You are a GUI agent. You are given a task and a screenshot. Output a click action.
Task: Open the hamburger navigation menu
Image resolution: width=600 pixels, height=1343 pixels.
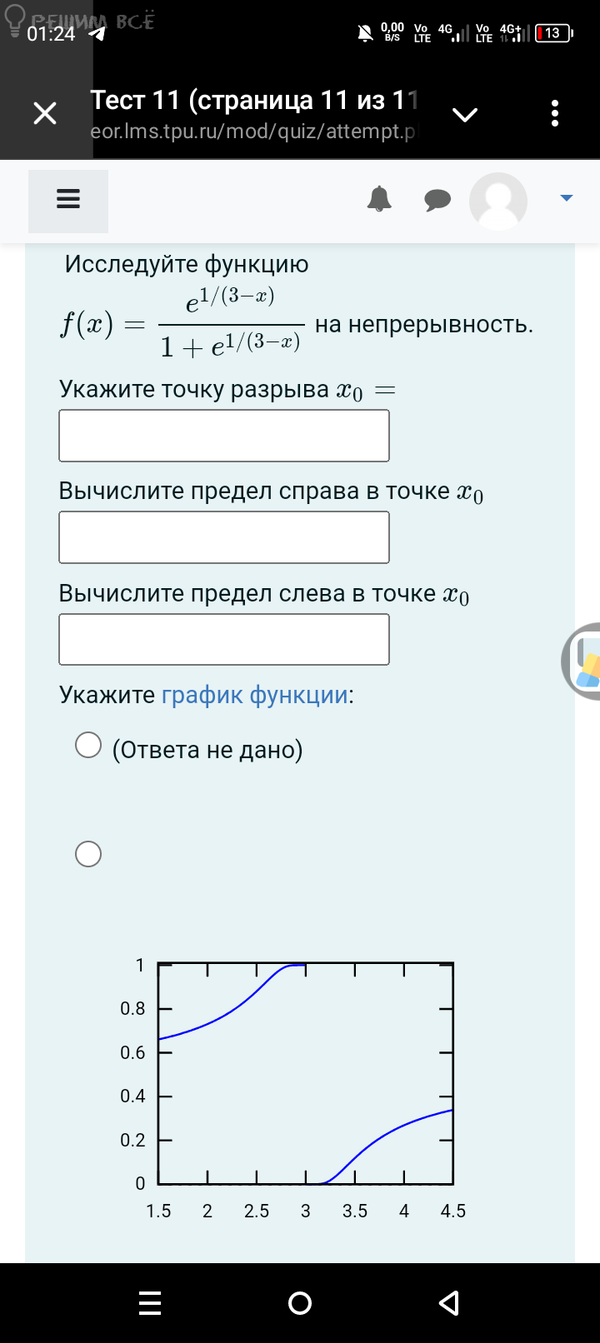coord(68,200)
